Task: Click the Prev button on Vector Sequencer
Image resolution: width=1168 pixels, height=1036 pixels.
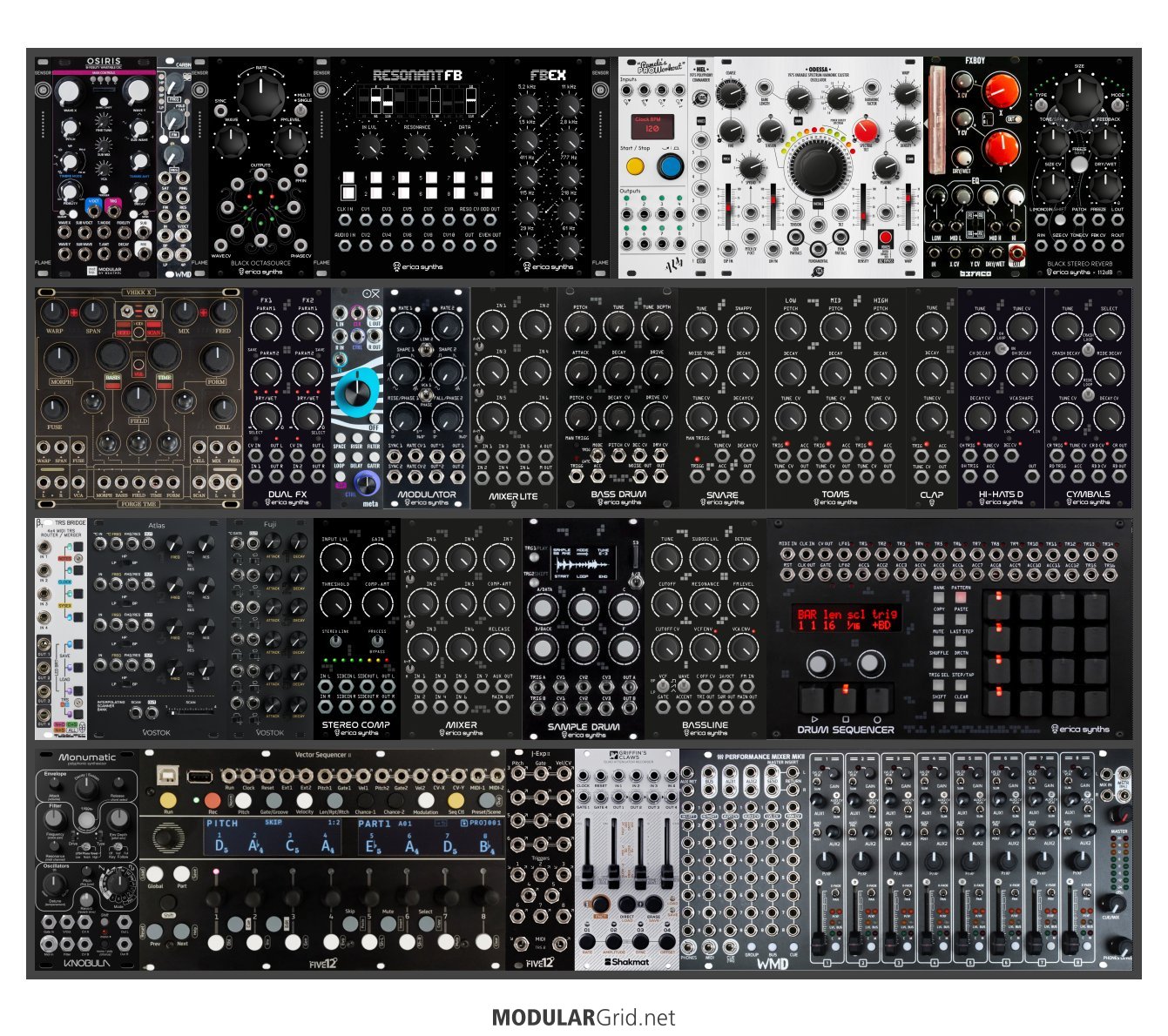Action: tap(155, 931)
